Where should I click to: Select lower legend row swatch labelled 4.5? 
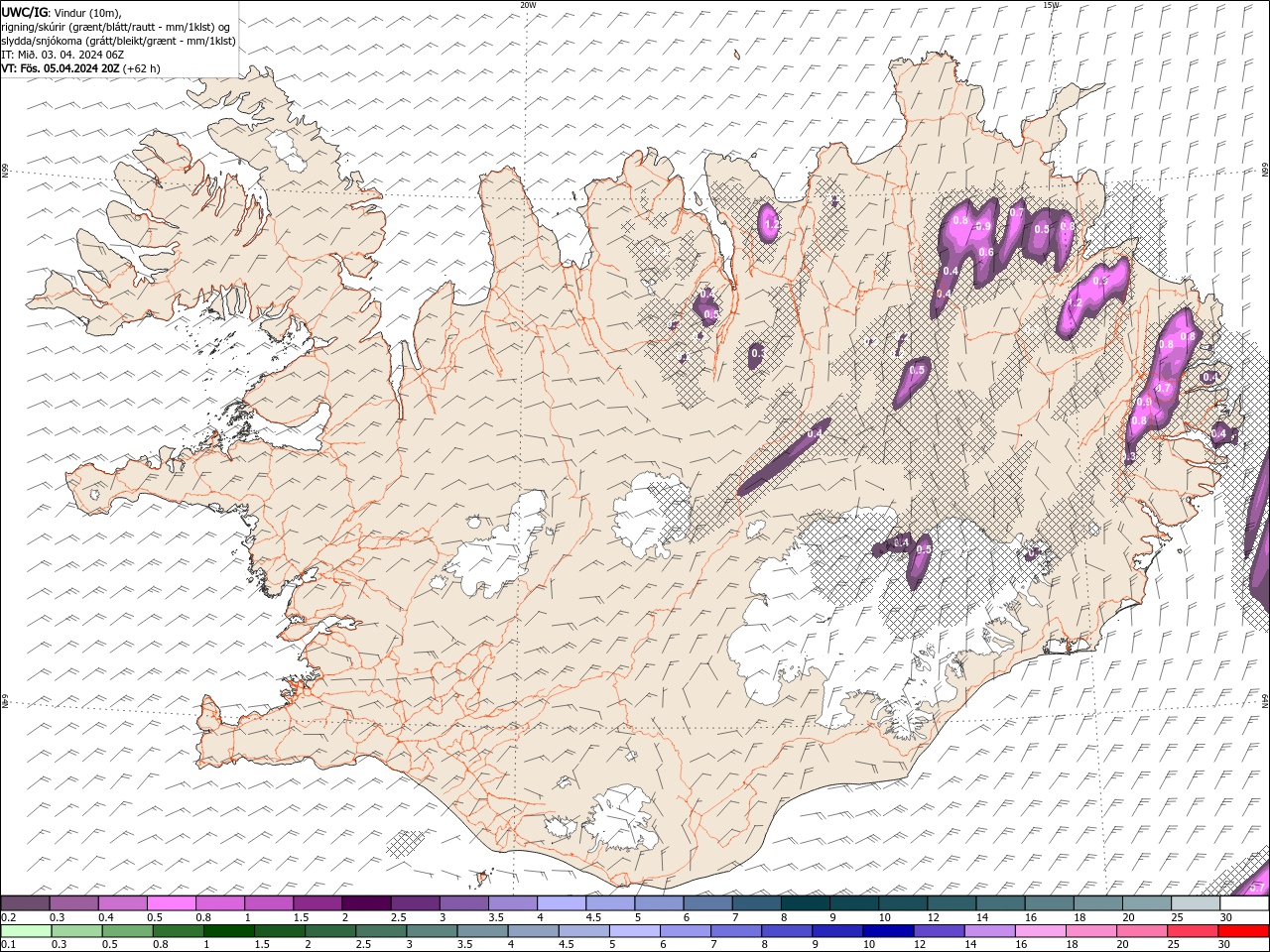[x=583, y=931]
